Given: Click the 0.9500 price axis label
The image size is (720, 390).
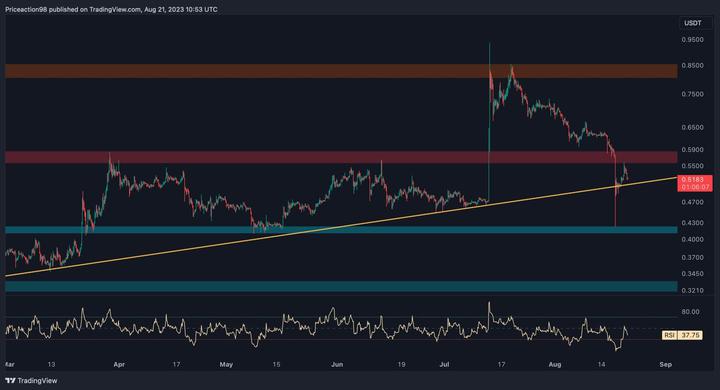Looking at the screenshot, I should (692, 40).
